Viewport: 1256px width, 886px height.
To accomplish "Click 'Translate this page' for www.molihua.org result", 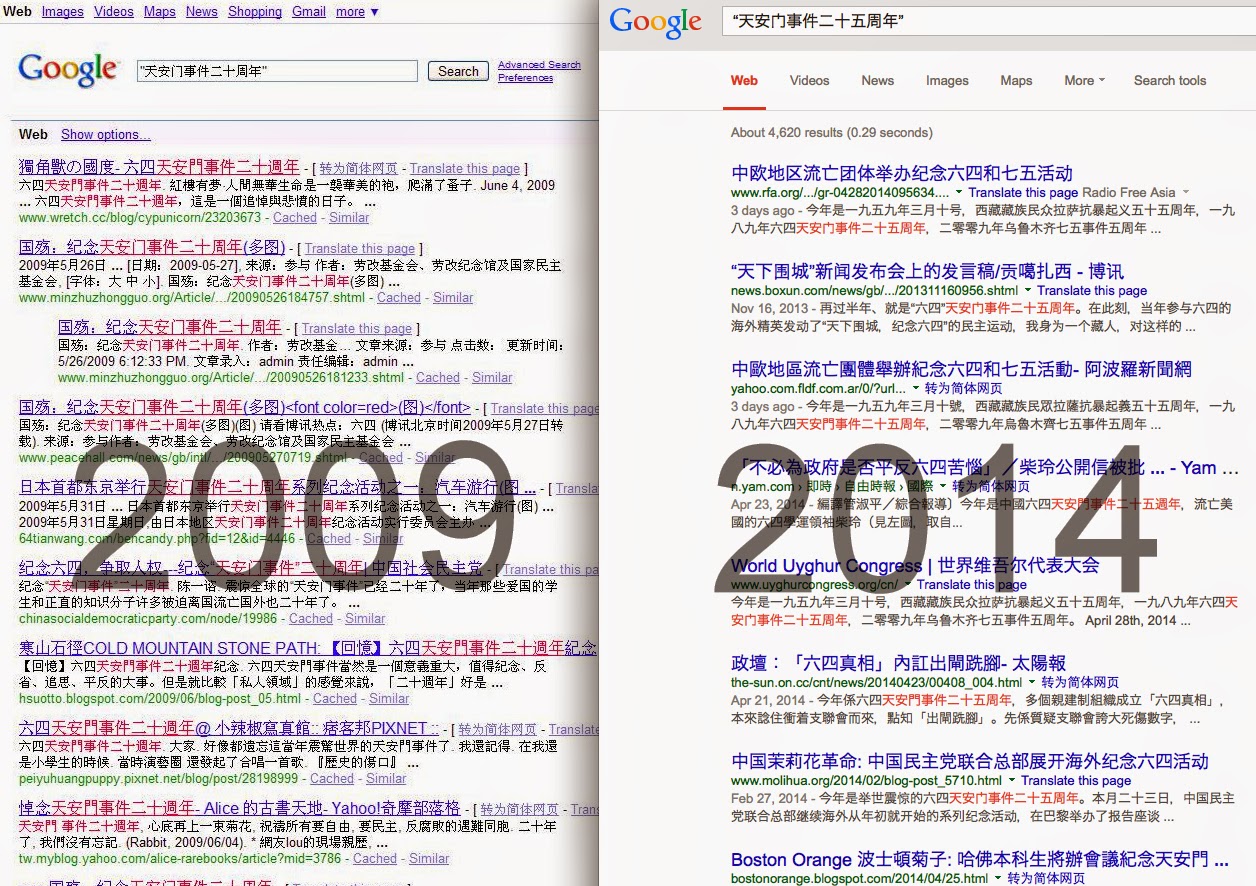I will [x=1076, y=780].
